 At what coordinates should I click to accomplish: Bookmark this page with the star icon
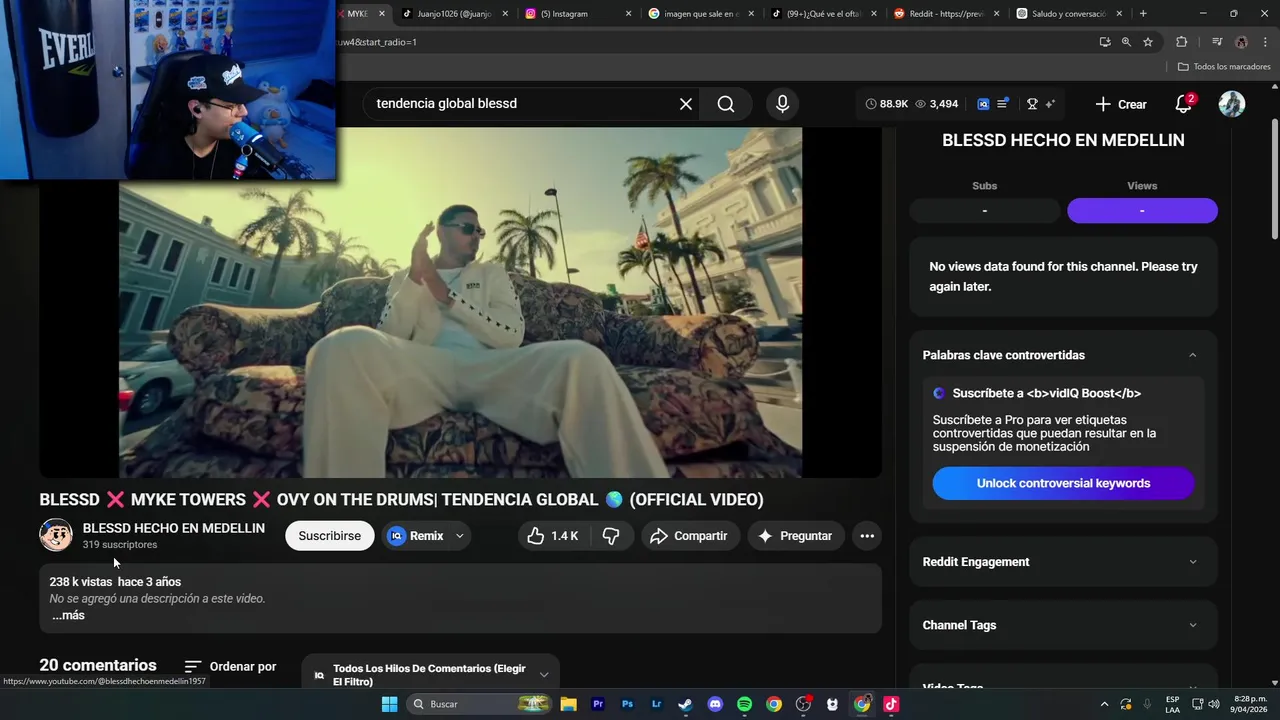[x=1148, y=42]
